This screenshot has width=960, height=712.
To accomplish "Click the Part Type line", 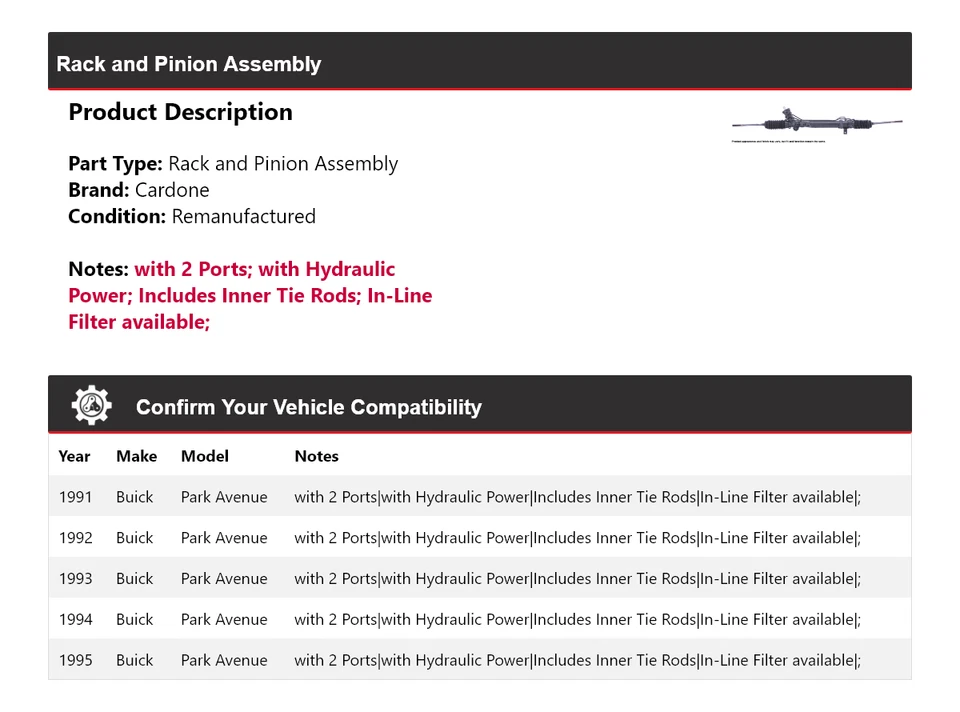I will click(233, 164).
